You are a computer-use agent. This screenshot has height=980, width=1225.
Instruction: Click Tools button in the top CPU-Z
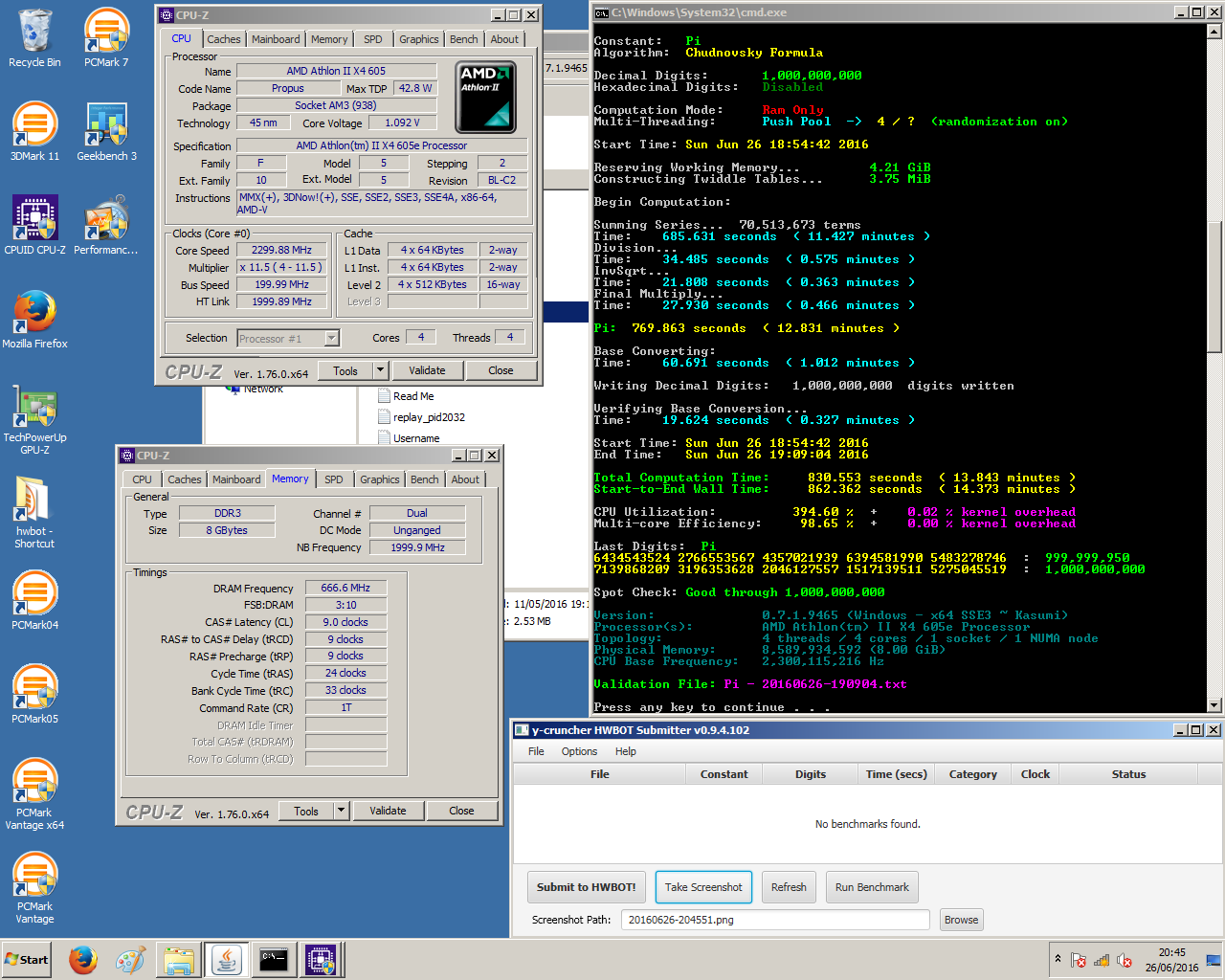pos(345,370)
